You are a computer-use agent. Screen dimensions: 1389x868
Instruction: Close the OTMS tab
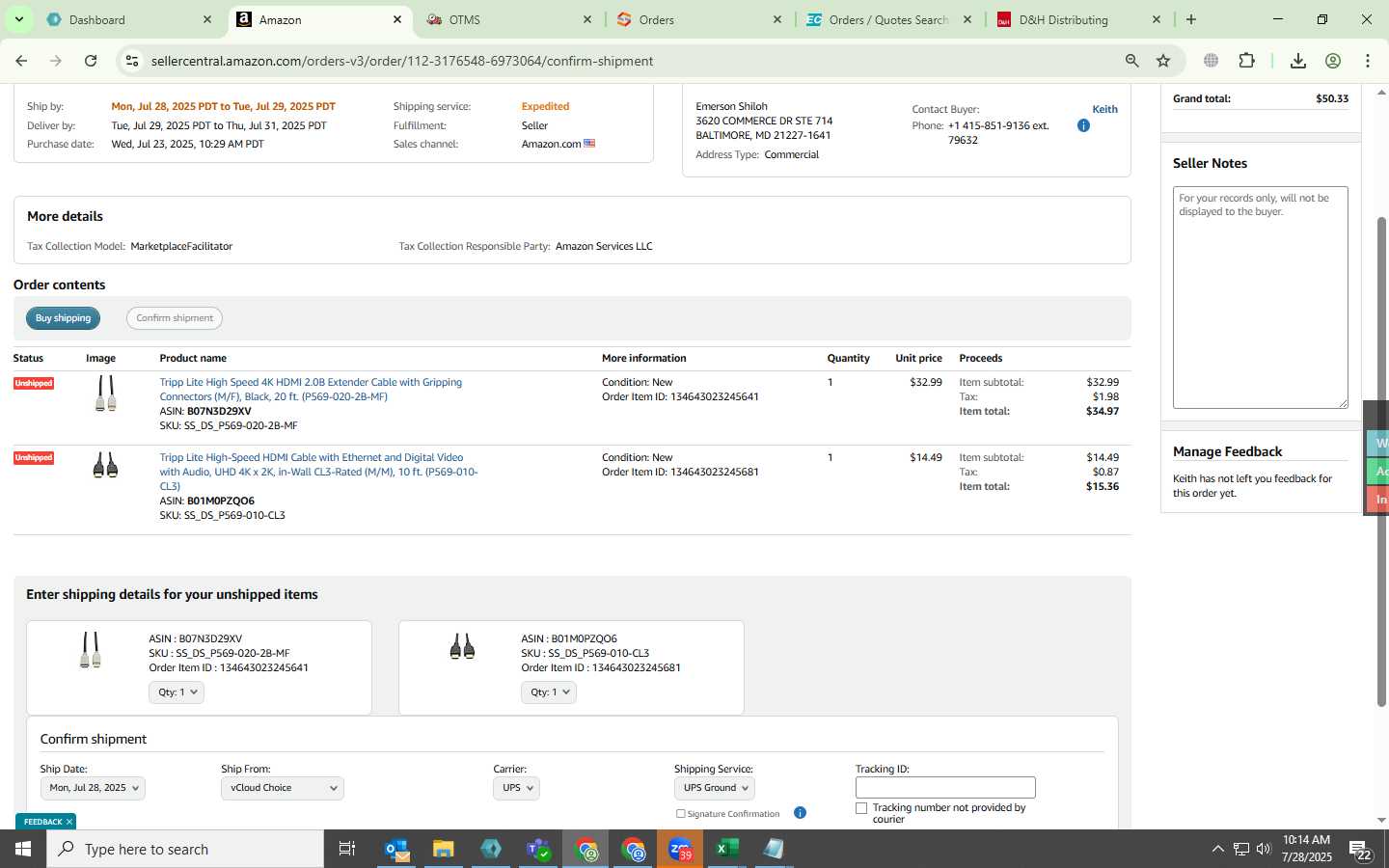[587, 19]
